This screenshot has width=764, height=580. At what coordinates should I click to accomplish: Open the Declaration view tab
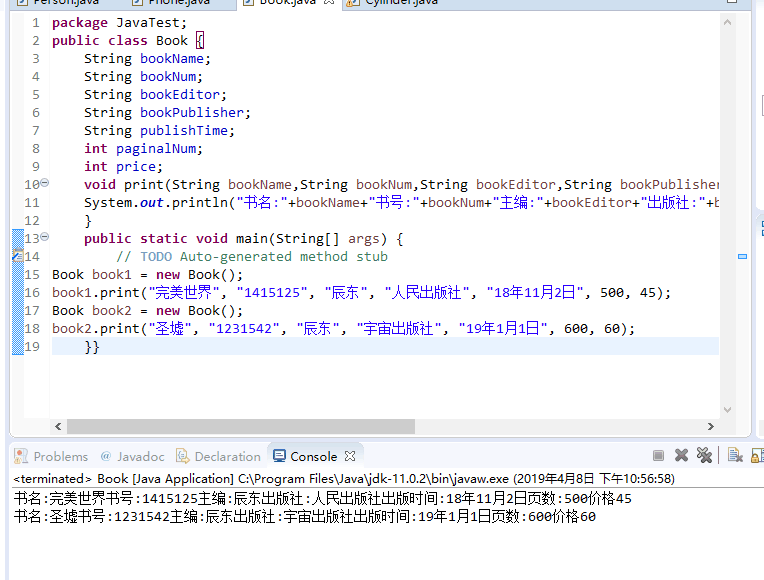pyautogui.click(x=218, y=456)
